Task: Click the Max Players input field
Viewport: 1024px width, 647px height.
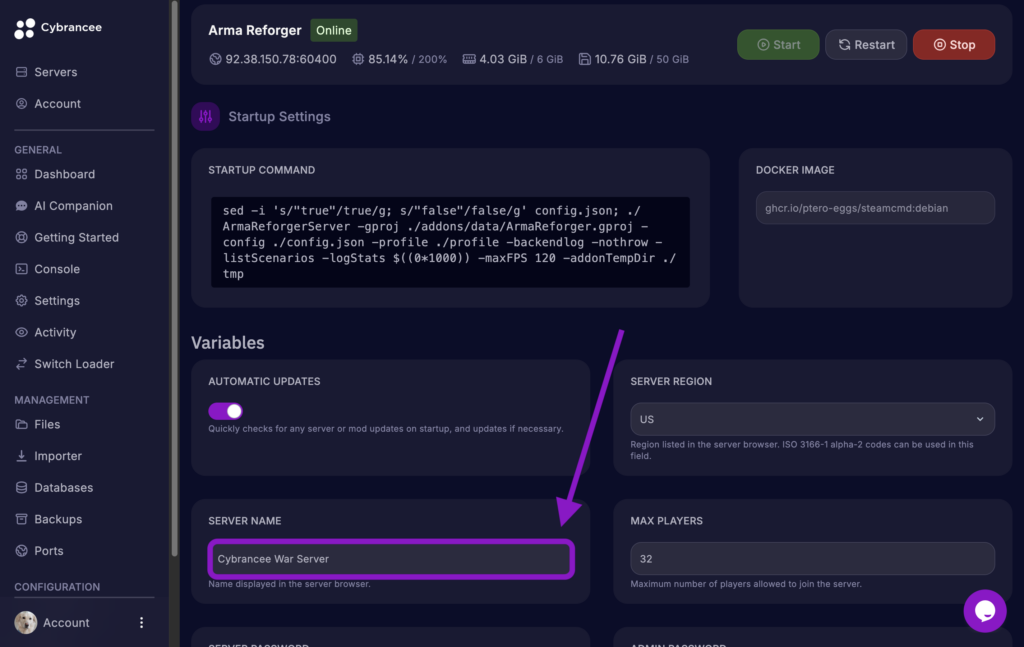Action: tap(812, 559)
